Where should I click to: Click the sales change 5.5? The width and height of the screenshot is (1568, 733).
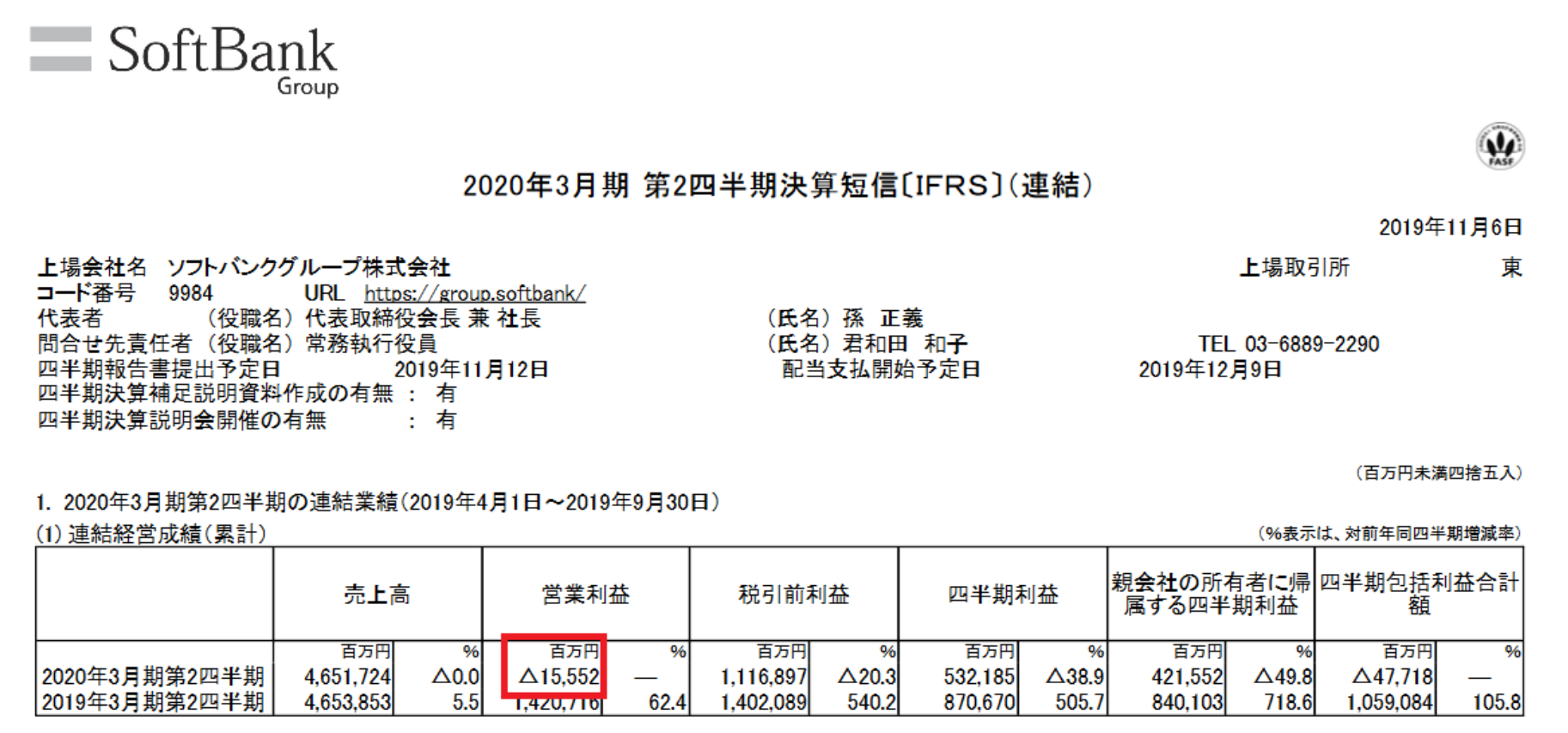466,703
